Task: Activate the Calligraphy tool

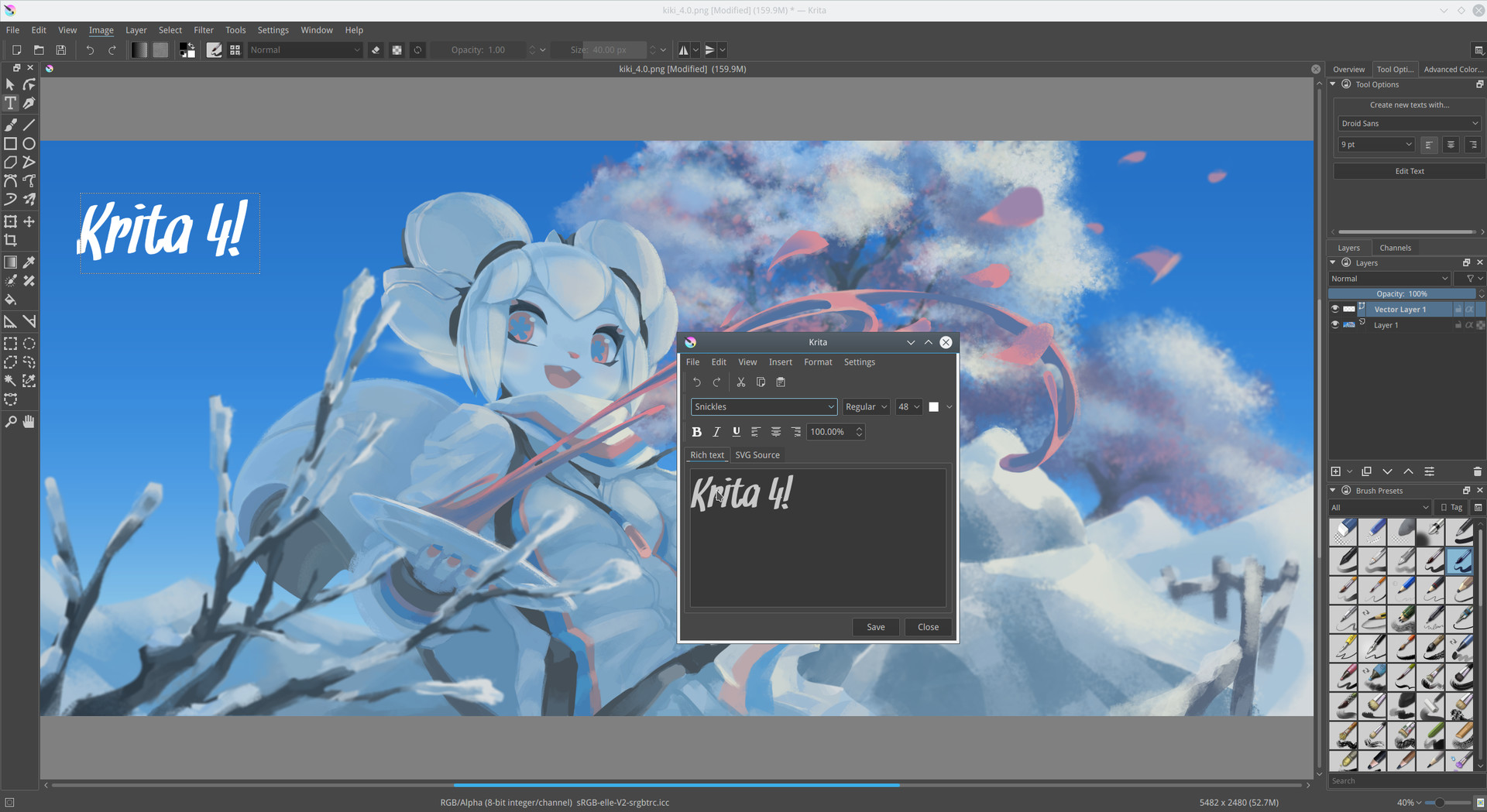Action: [29, 103]
